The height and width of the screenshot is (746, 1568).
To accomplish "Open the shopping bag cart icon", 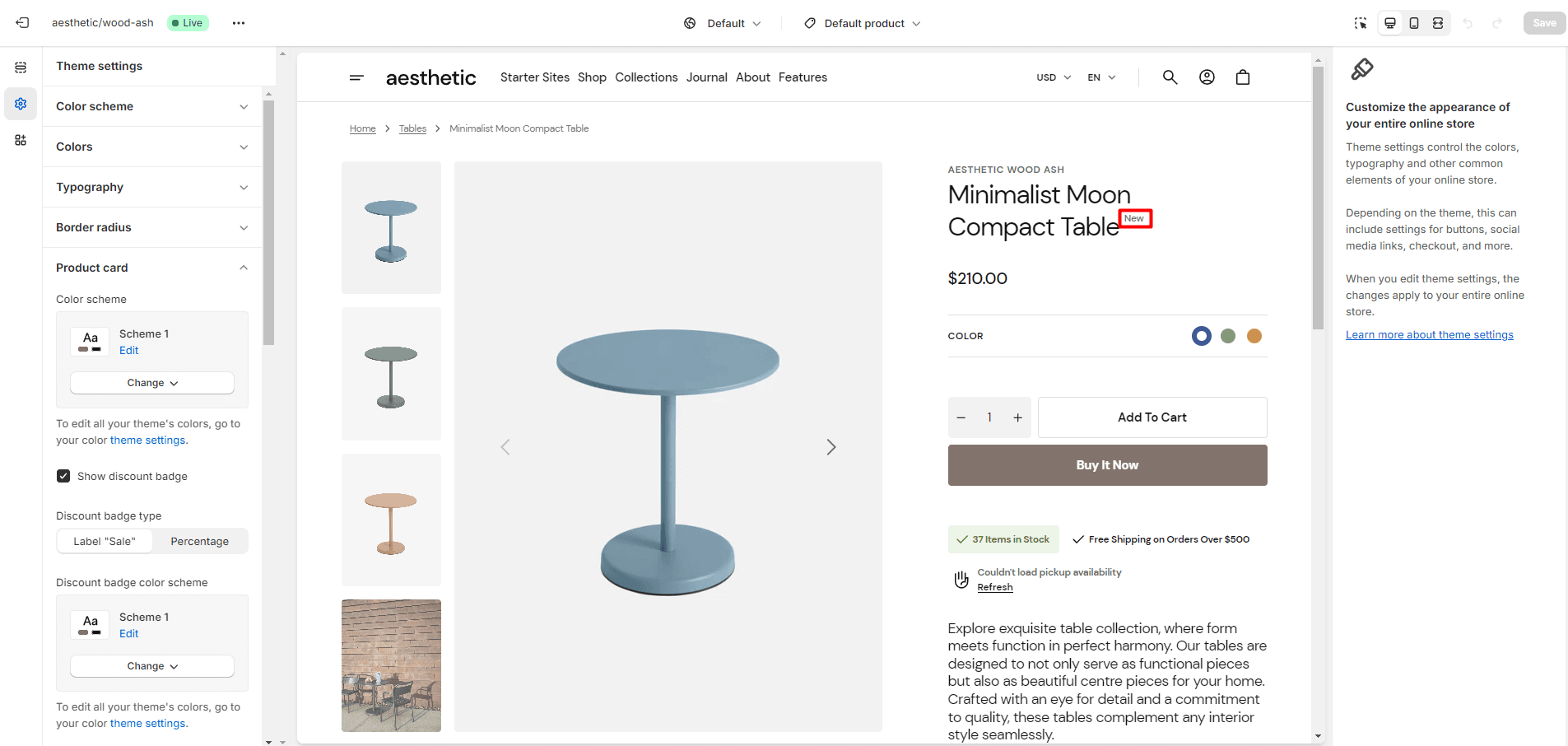I will click(1243, 77).
